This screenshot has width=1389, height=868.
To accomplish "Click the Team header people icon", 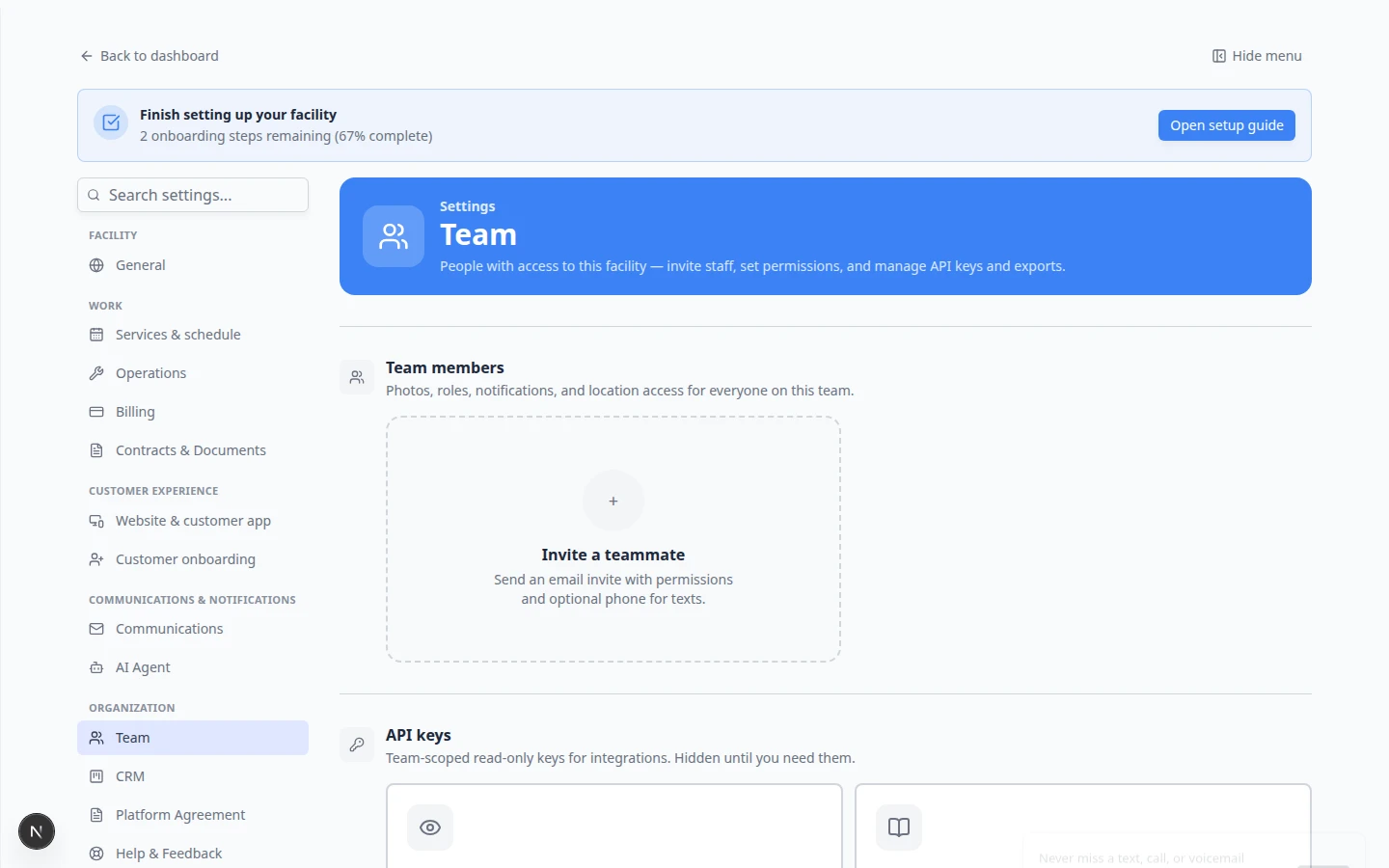I will 394,236.
